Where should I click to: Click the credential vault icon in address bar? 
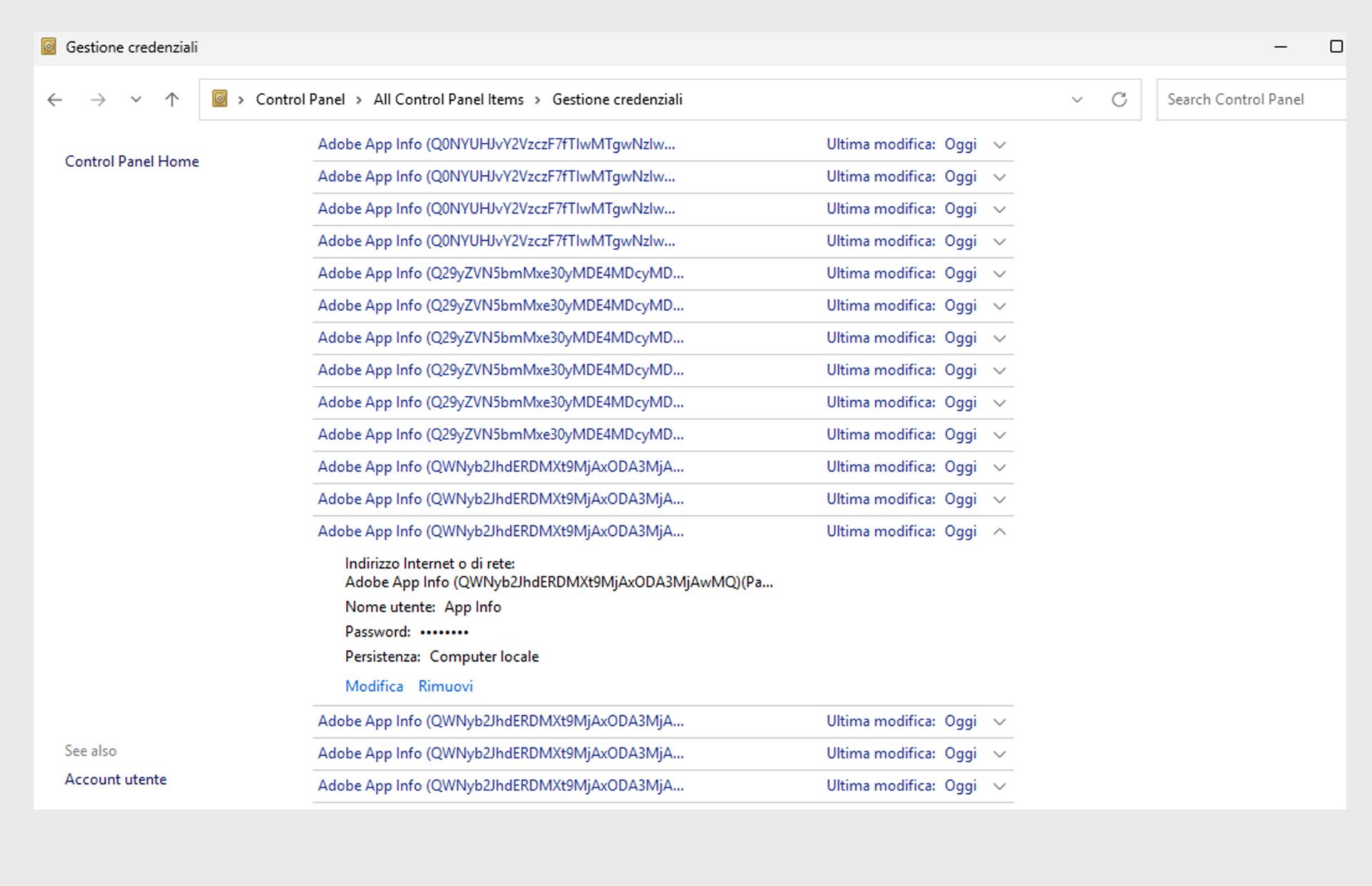[x=220, y=99]
